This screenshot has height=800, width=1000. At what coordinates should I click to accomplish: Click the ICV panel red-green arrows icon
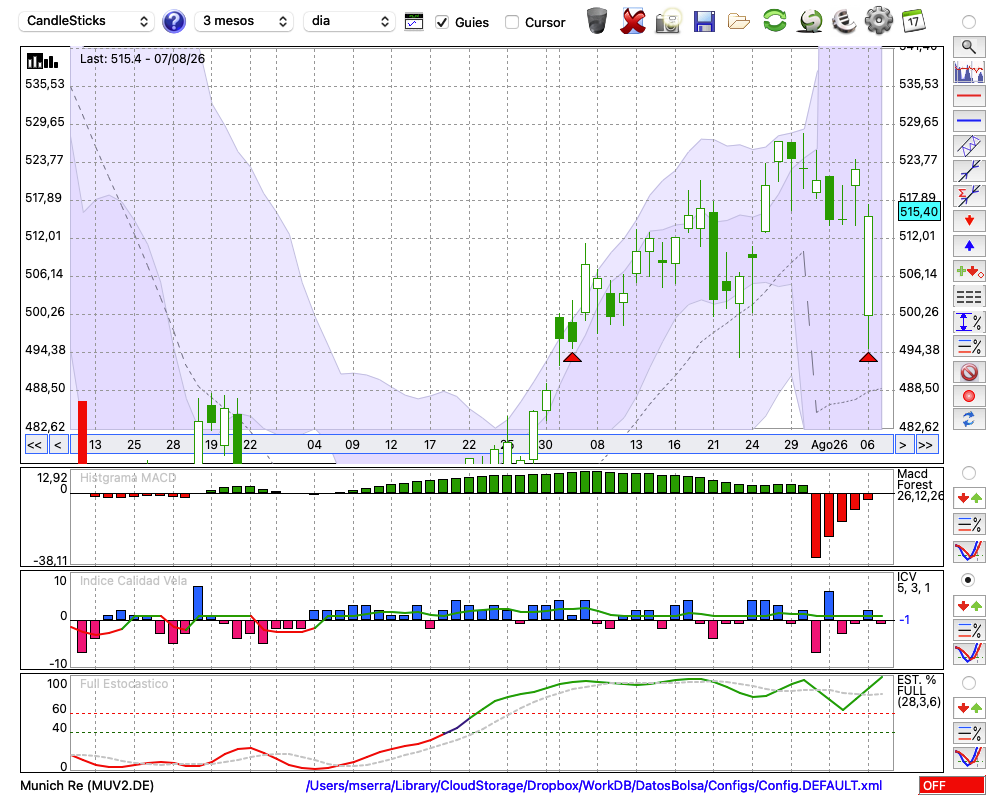(x=969, y=605)
